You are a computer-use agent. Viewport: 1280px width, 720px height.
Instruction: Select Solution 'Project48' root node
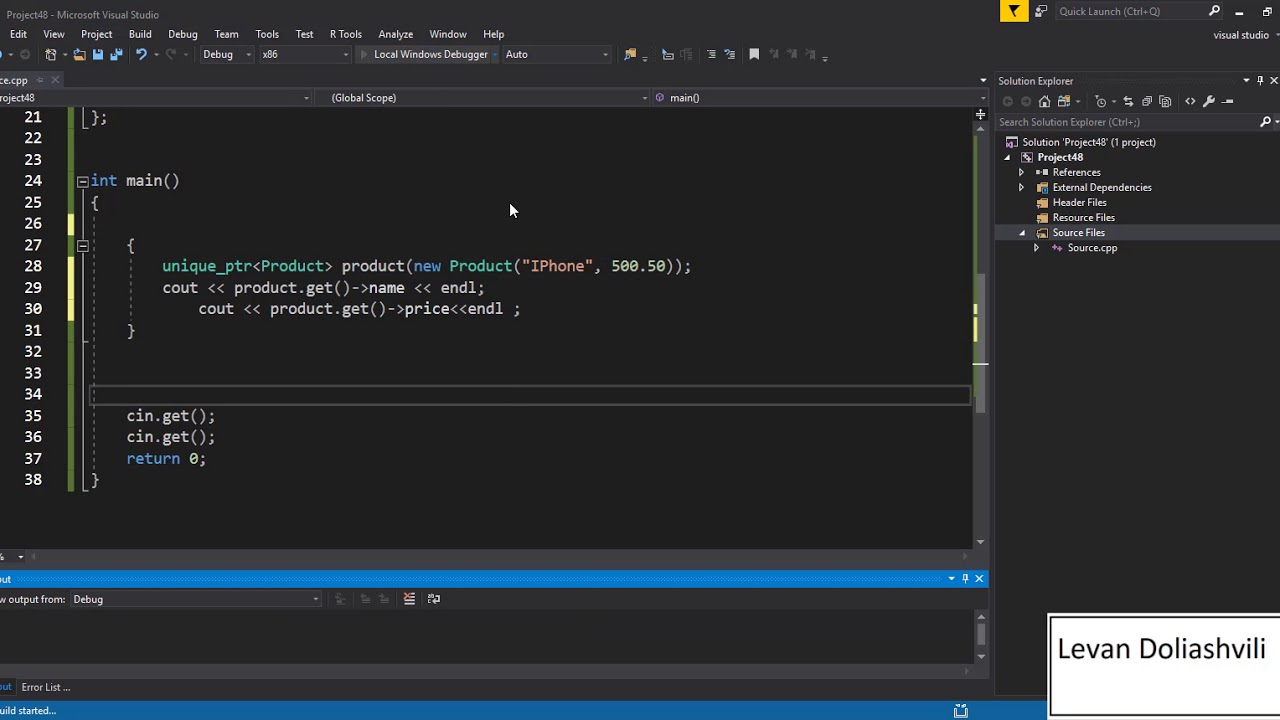1088,142
